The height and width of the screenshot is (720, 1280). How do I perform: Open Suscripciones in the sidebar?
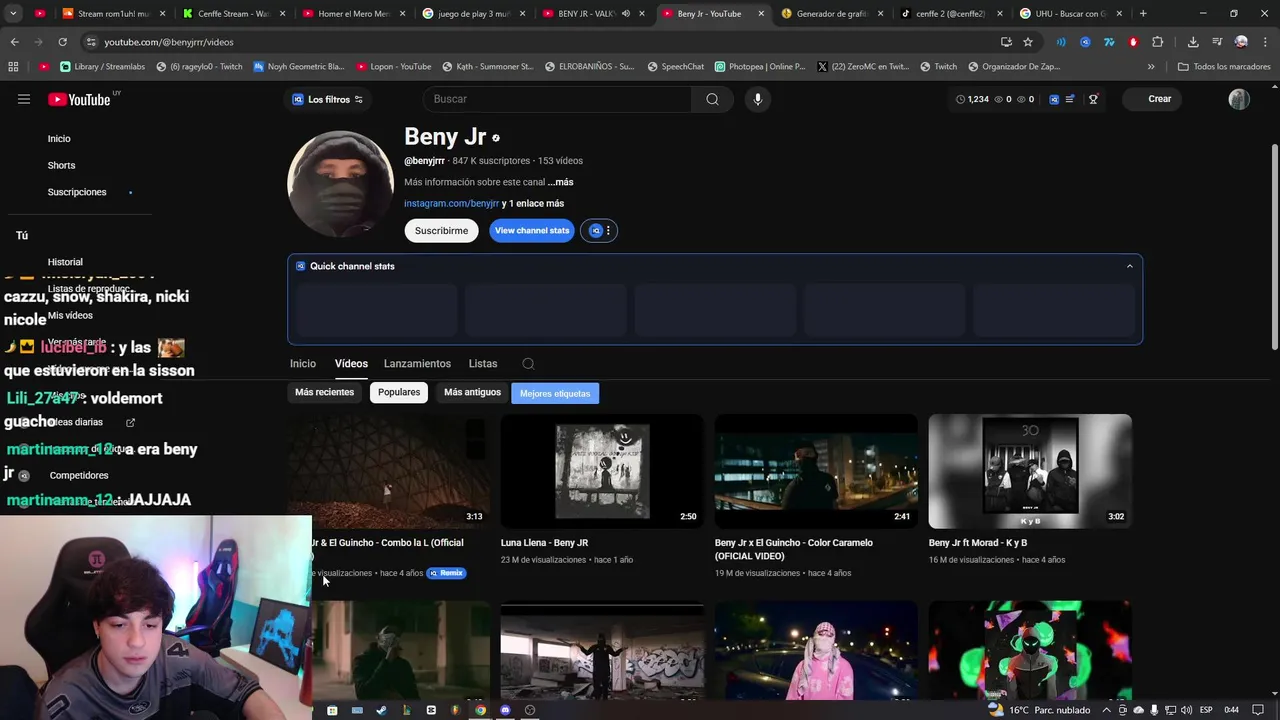pyautogui.click(x=77, y=192)
